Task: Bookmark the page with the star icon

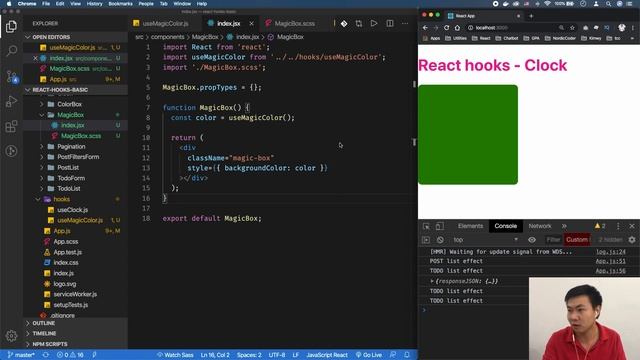Action: point(572,28)
